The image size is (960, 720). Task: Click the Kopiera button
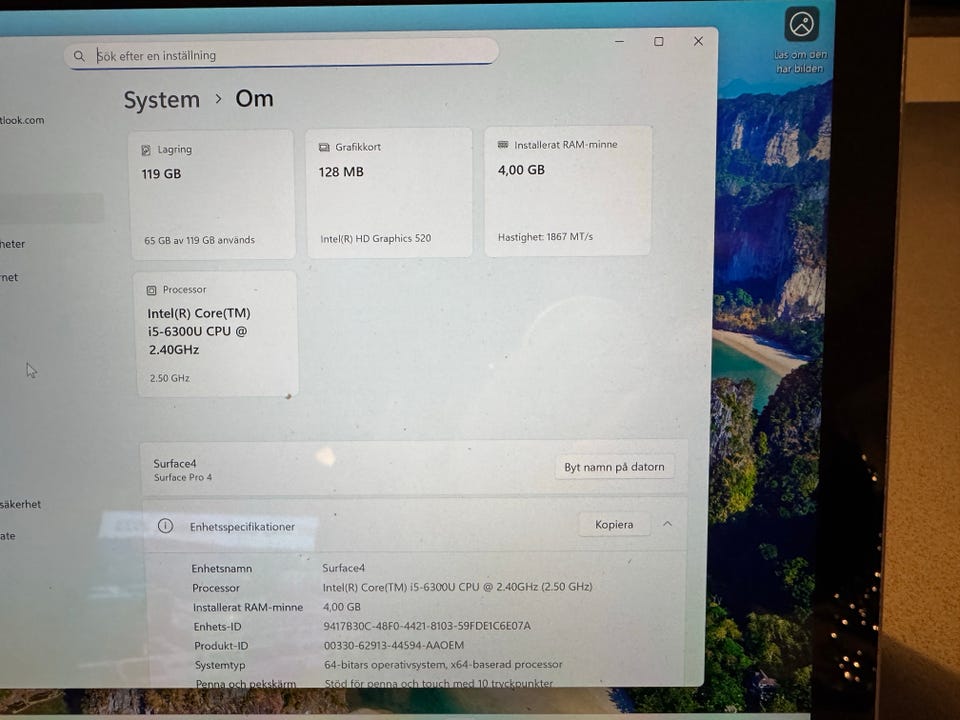click(x=614, y=525)
